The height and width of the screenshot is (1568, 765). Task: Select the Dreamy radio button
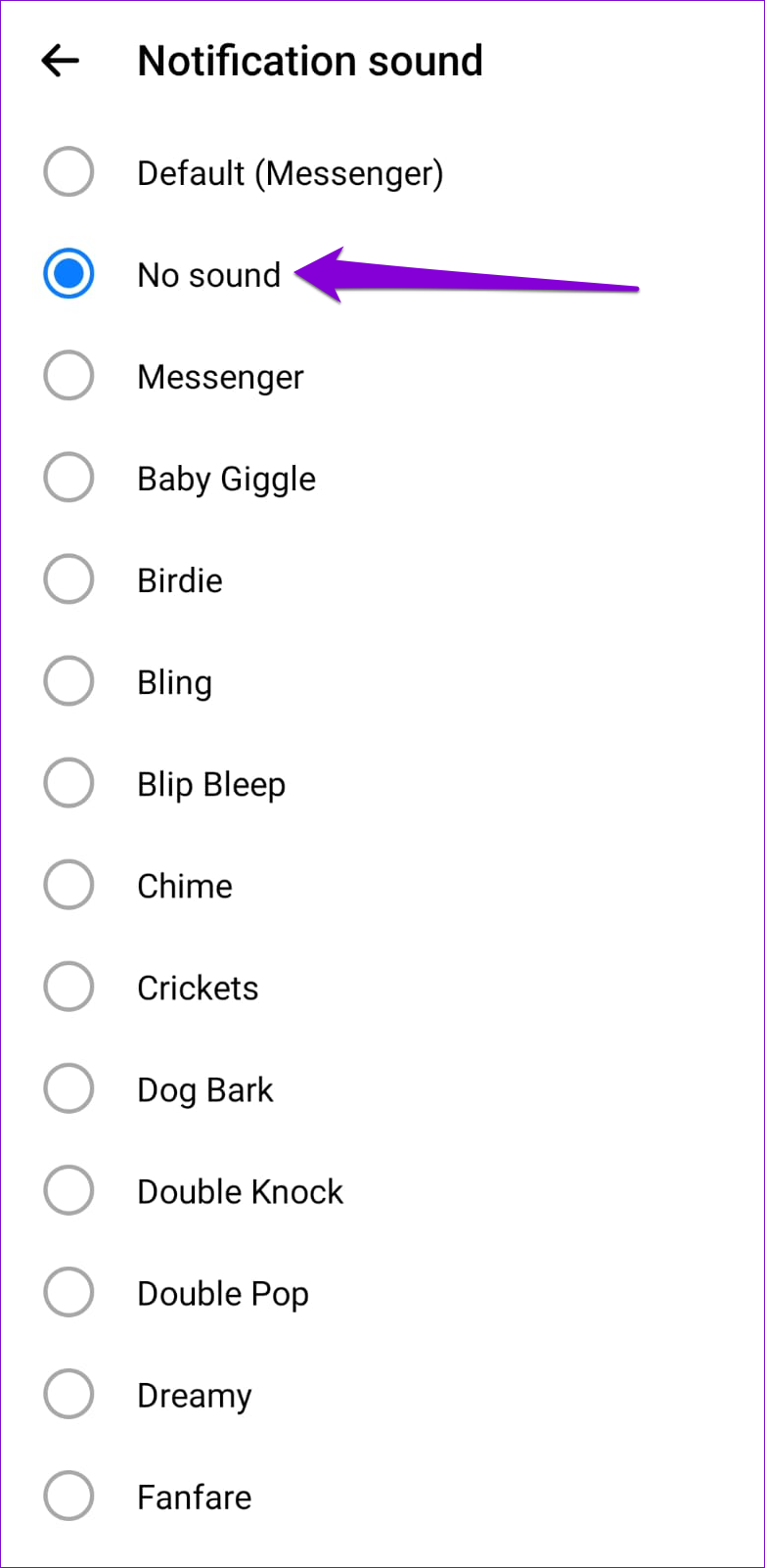pos(68,1394)
